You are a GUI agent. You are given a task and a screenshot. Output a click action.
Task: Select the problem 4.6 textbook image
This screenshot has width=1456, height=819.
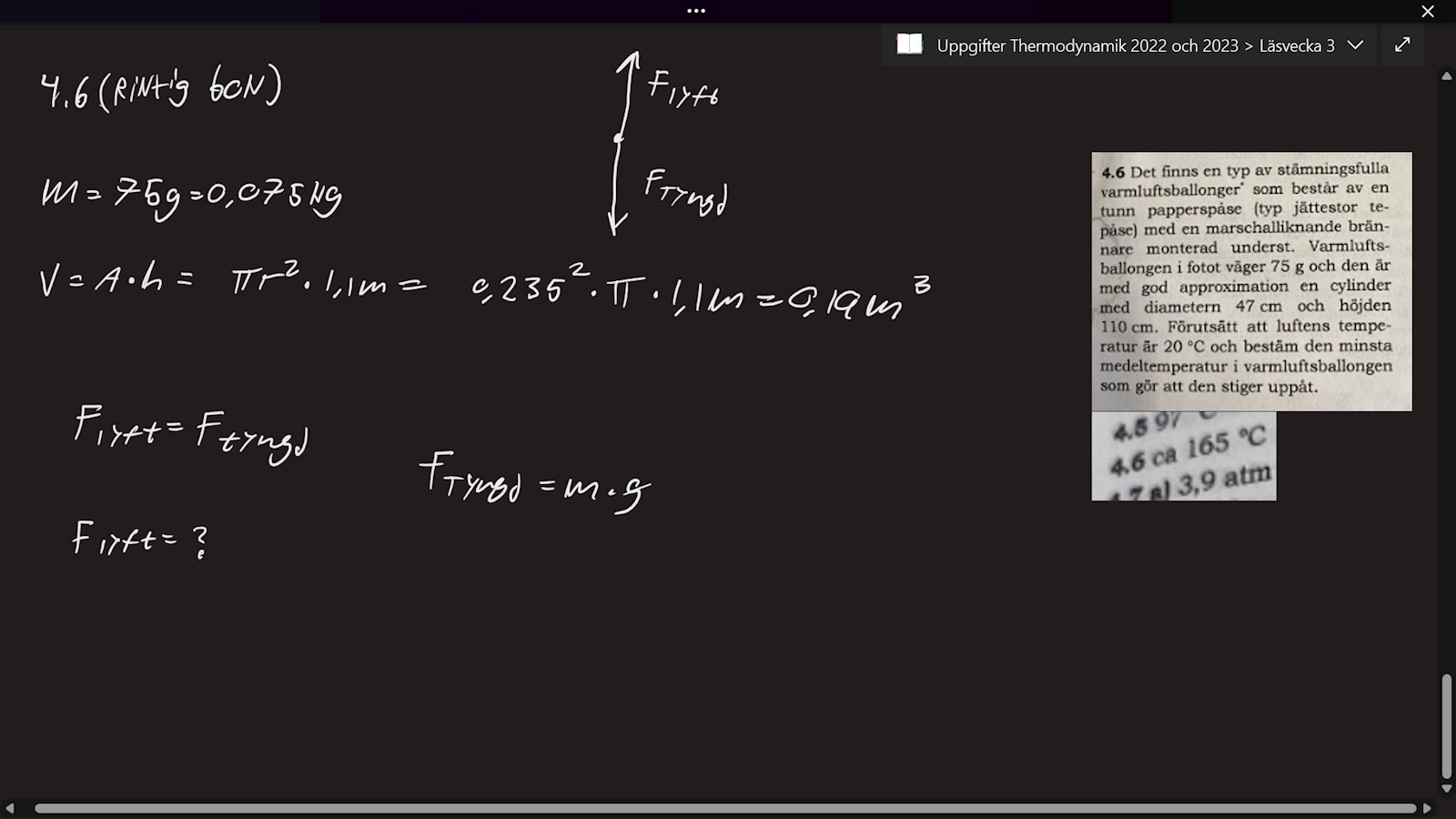point(1251,281)
